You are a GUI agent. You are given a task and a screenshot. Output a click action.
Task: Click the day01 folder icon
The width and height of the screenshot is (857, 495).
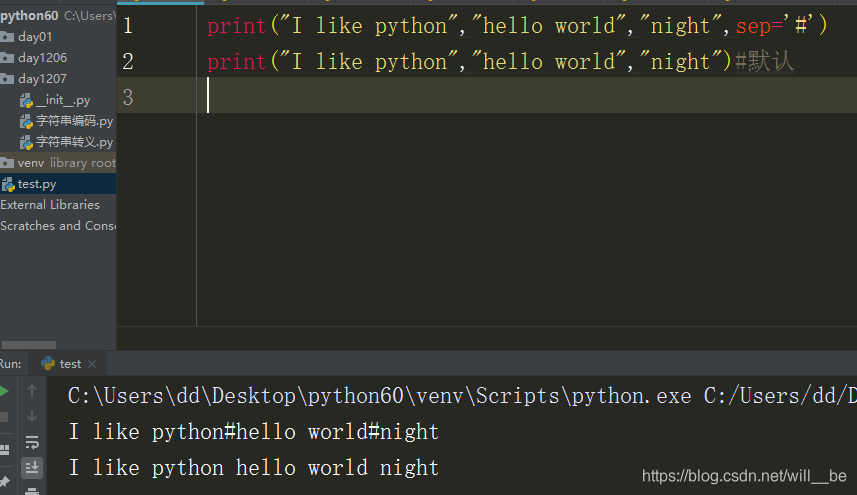(x=7, y=37)
